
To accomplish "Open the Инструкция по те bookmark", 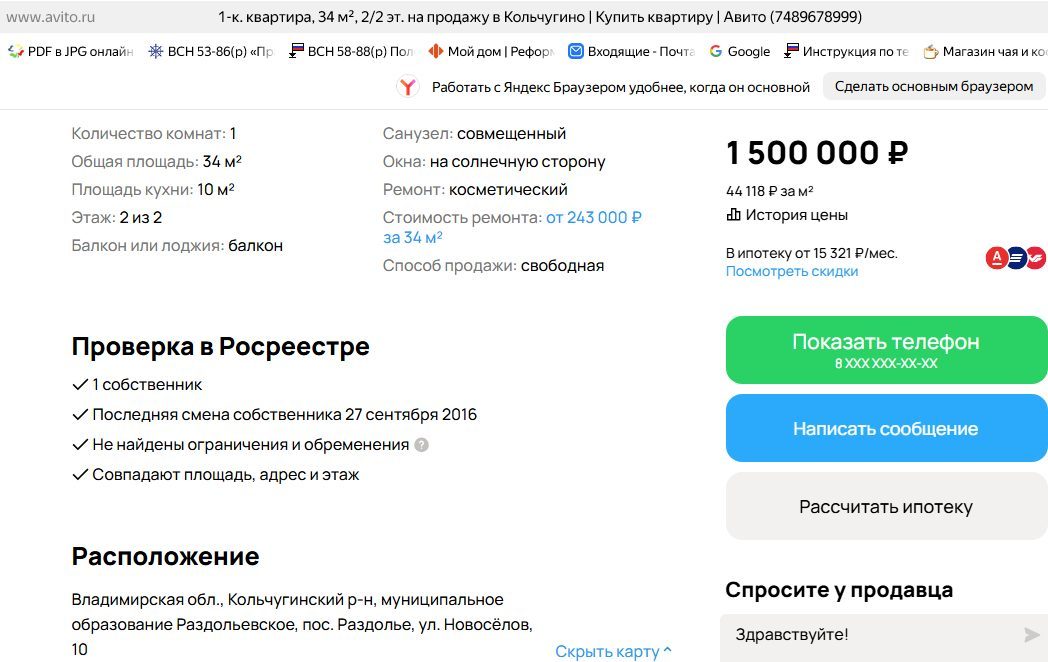I will click(x=847, y=51).
